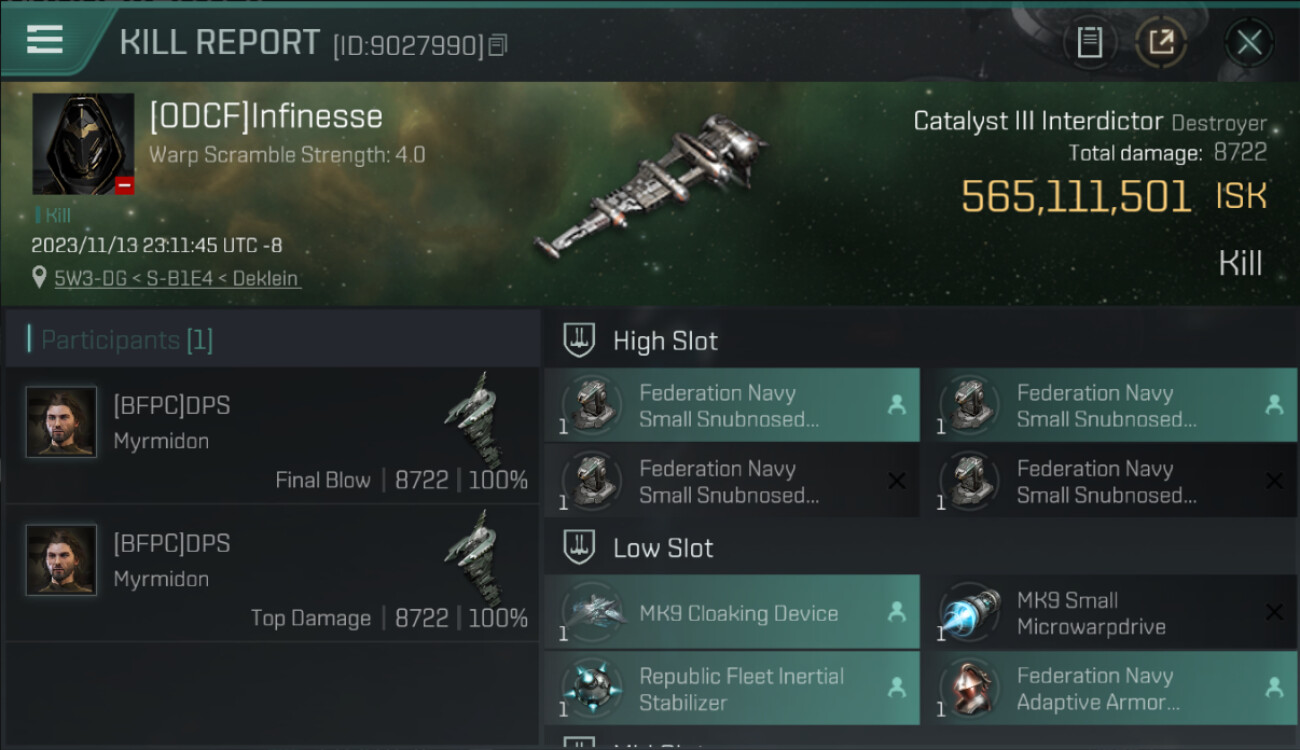Image resolution: width=1300 pixels, height=750 pixels.
Task: Copy the kill report ID
Action: [498, 45]
